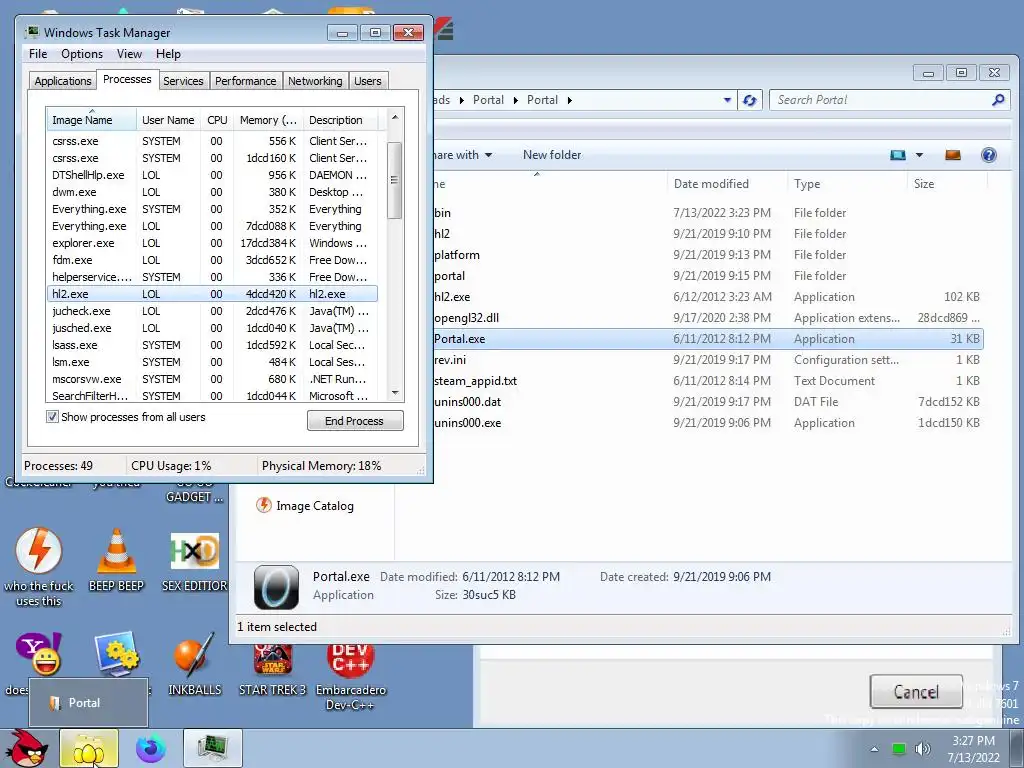The width and height of the screenshot is (1024, 768).
Task: Select the explorer.exe process
Action: pyautogui.click(x=212, y=243)
